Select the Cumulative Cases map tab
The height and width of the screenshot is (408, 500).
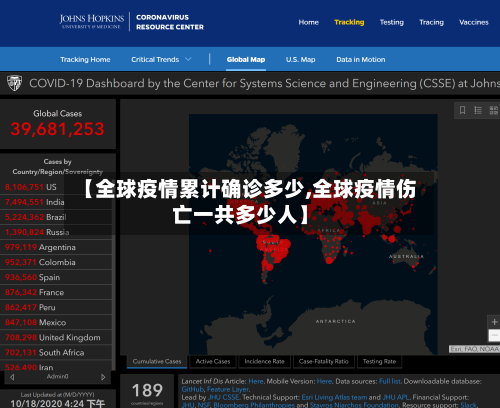tap(157, 361)
